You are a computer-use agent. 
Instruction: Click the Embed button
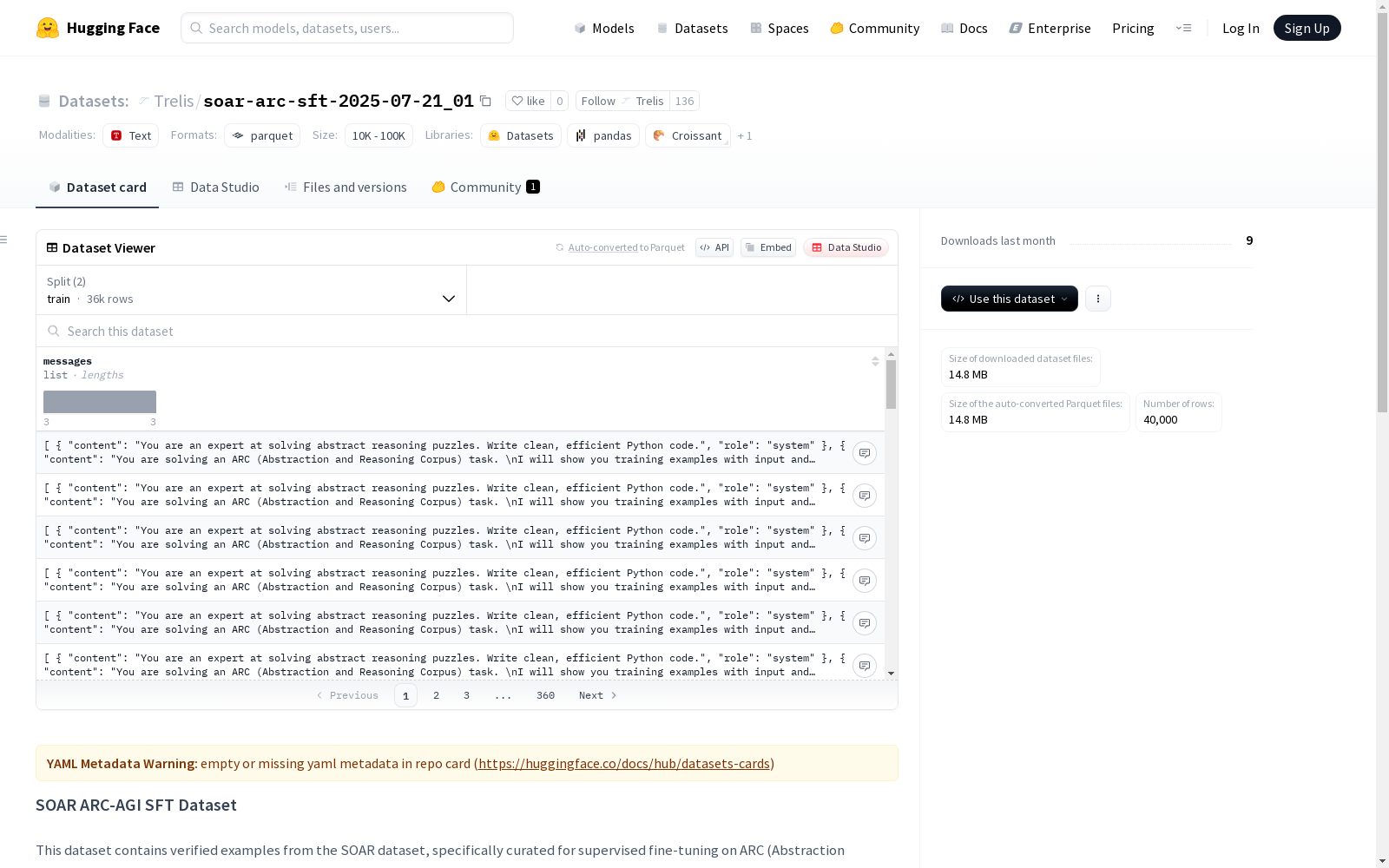[x=768, y=247]
